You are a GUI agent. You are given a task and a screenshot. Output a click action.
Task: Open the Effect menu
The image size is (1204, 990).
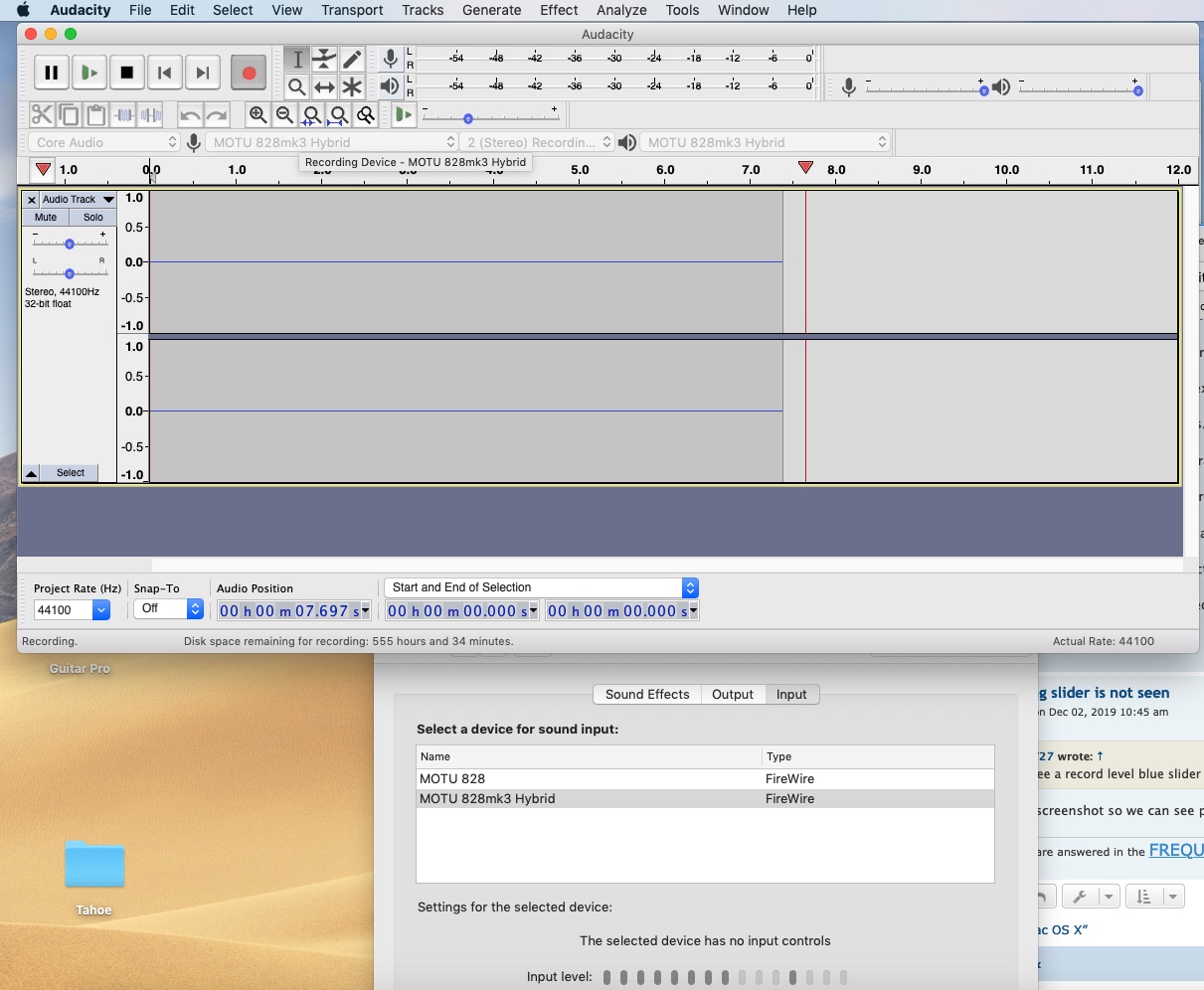click(559, 10)
